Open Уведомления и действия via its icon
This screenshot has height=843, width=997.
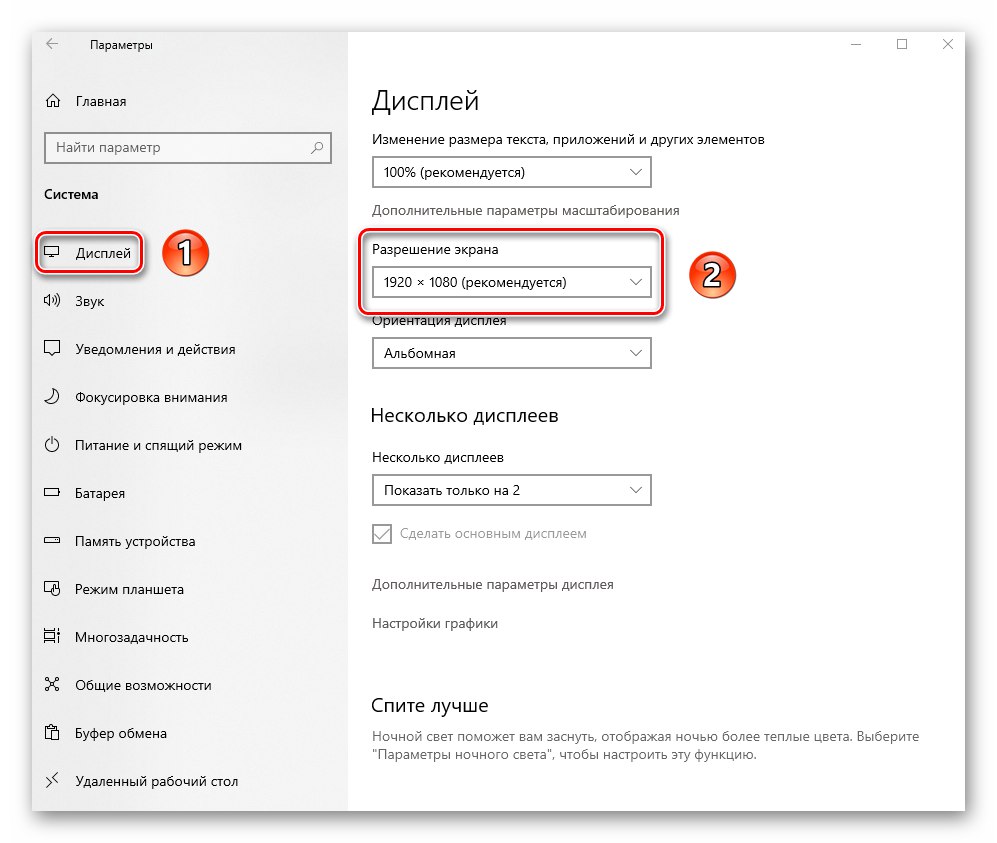(x=53, y=349)
